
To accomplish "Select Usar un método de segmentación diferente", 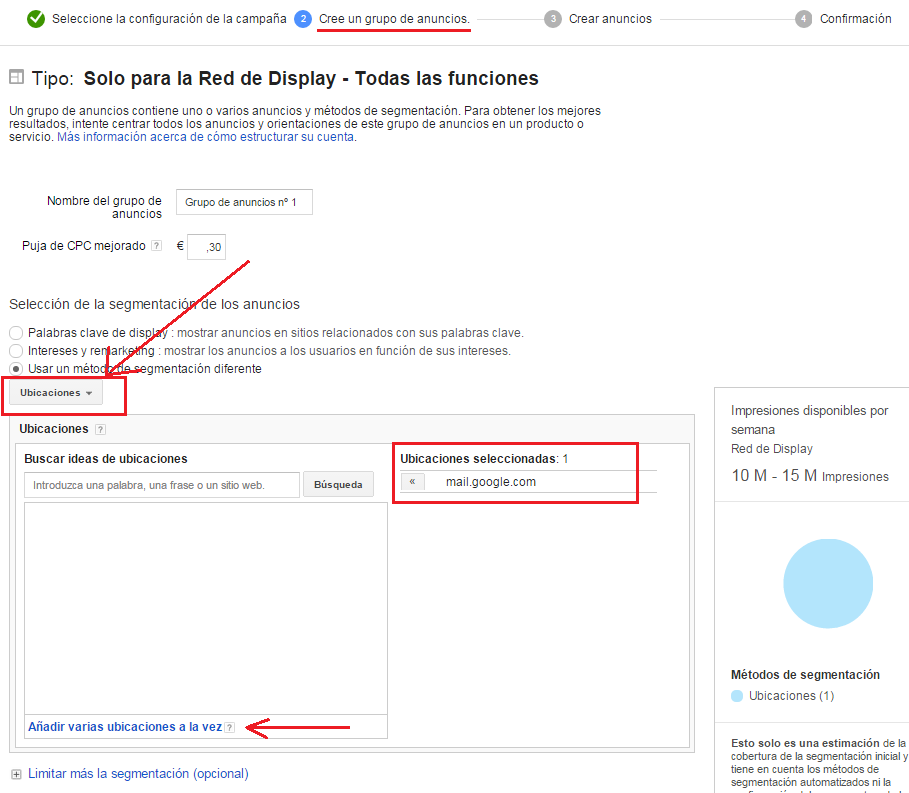I will (x=16, y=369).
